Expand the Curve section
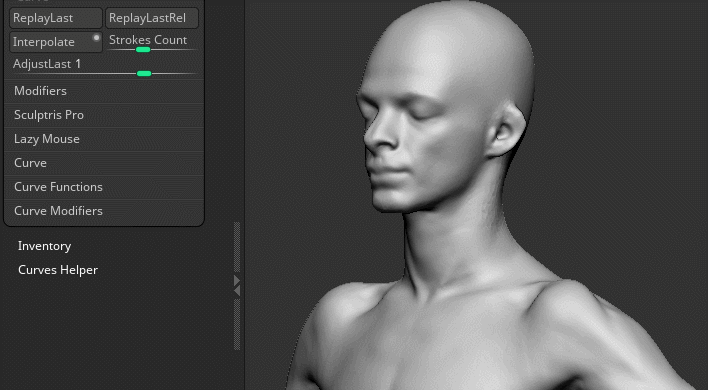Image resolution: width=708 pixels, height=390 pixels. (104, 162)
